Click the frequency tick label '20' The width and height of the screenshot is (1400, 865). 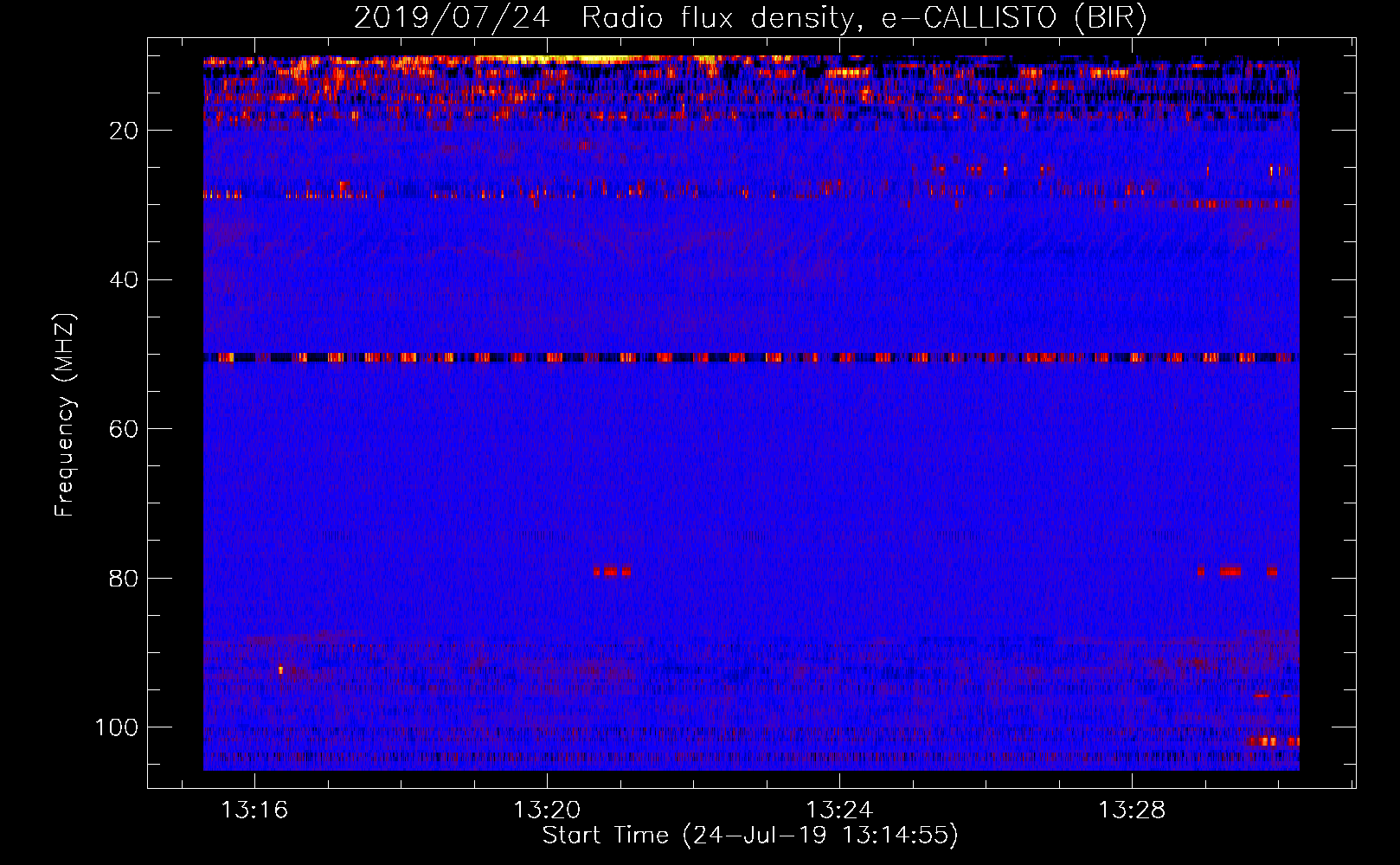point(124,131)
